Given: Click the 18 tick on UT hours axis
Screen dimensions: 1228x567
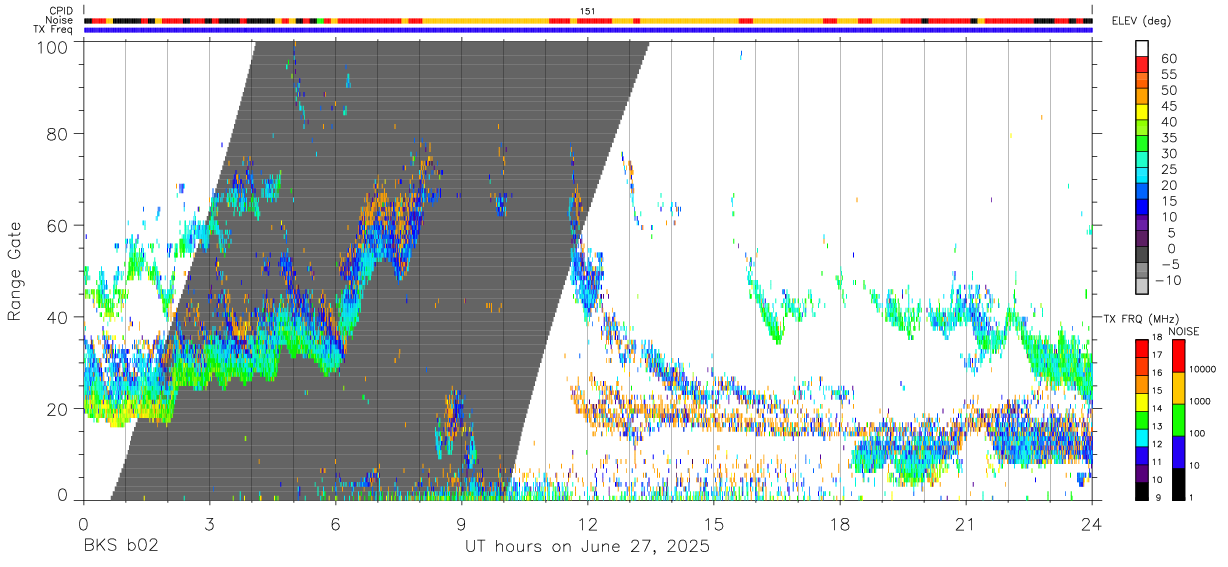Looking at the screenshot, I should (839, 524).
